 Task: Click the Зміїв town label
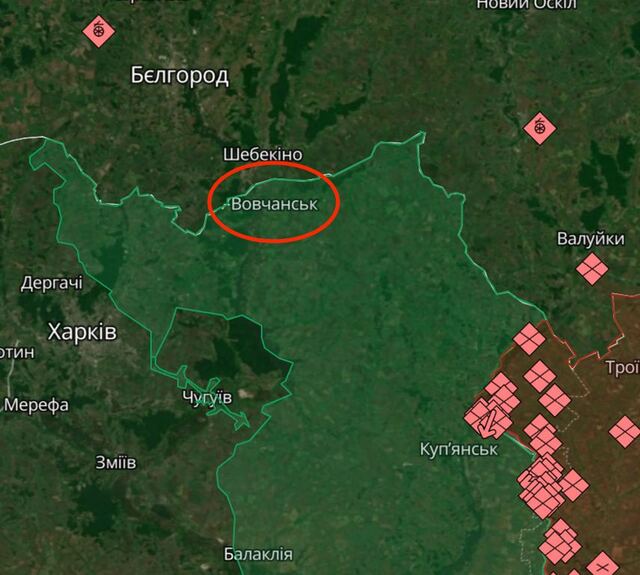(116, 463)
